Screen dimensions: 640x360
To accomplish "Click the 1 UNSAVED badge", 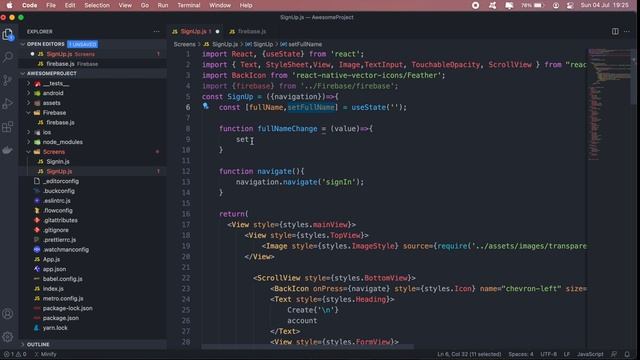I will click(x=83, y=44).
